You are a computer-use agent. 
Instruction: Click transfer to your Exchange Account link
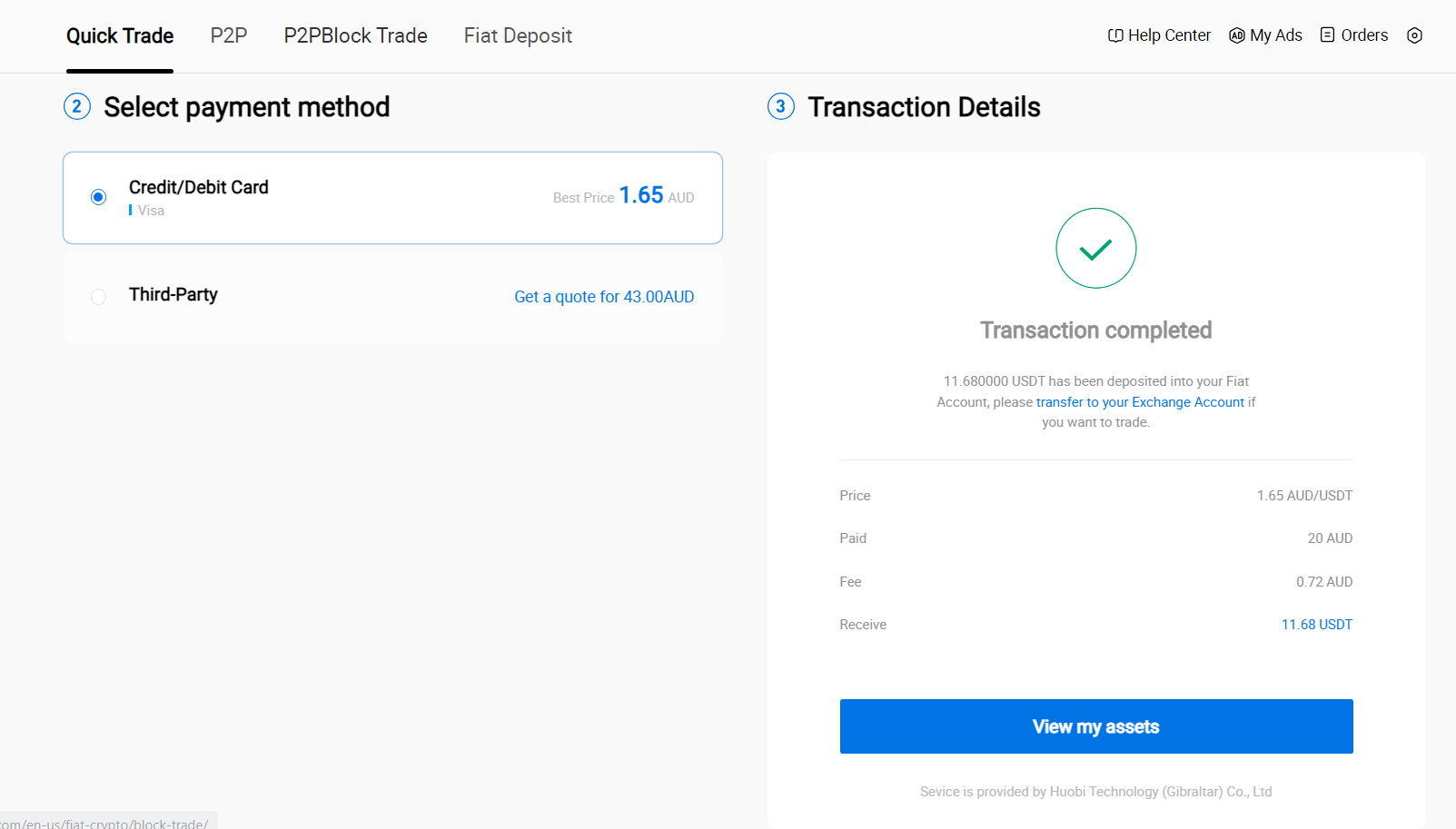click(x=1140, y=402)
